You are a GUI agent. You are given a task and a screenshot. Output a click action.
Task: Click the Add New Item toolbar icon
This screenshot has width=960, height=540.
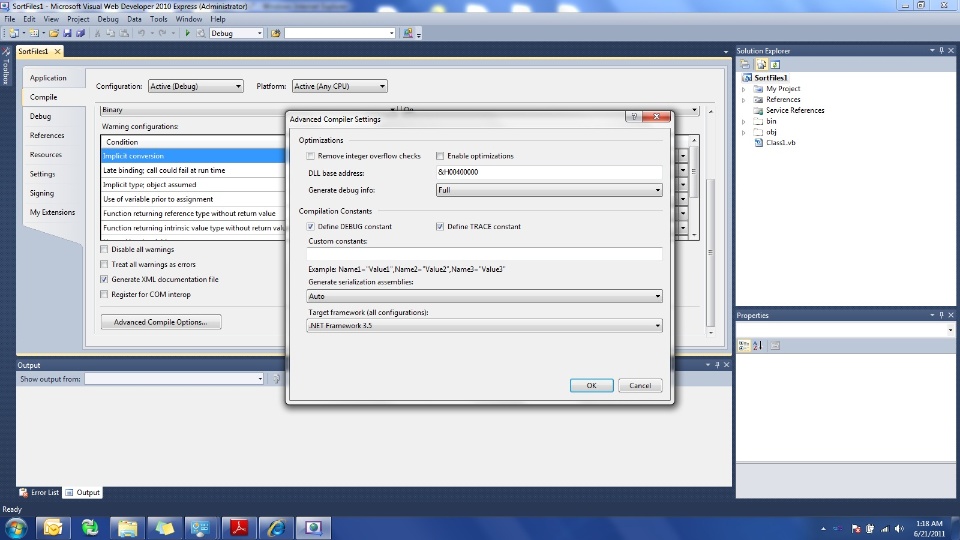(34, 33)
